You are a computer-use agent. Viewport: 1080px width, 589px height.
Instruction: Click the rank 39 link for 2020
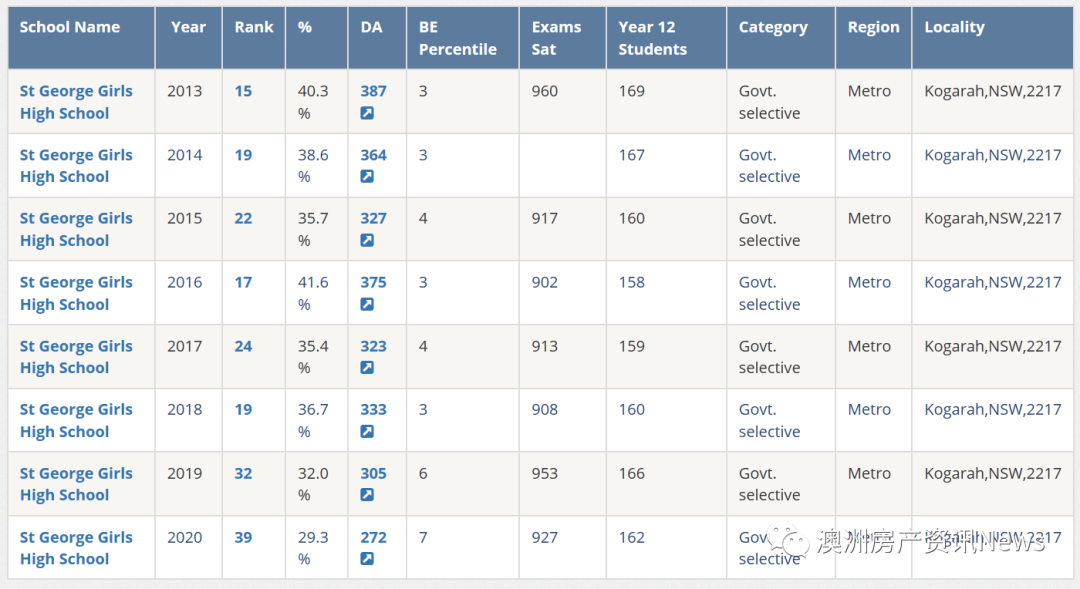[243, 537]
